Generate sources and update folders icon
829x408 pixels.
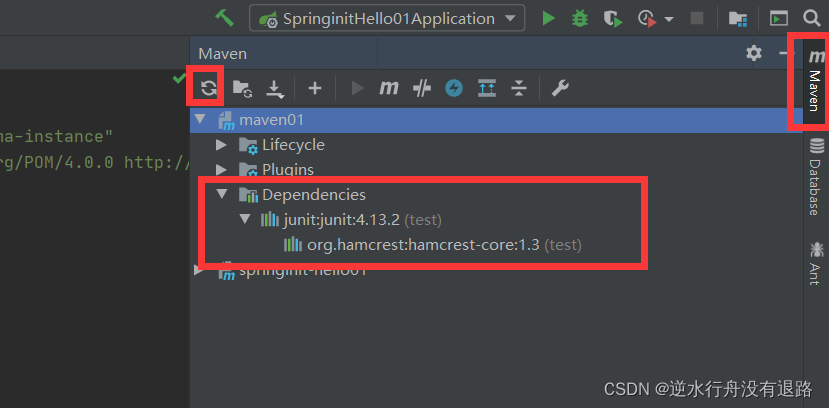[242, 88]
